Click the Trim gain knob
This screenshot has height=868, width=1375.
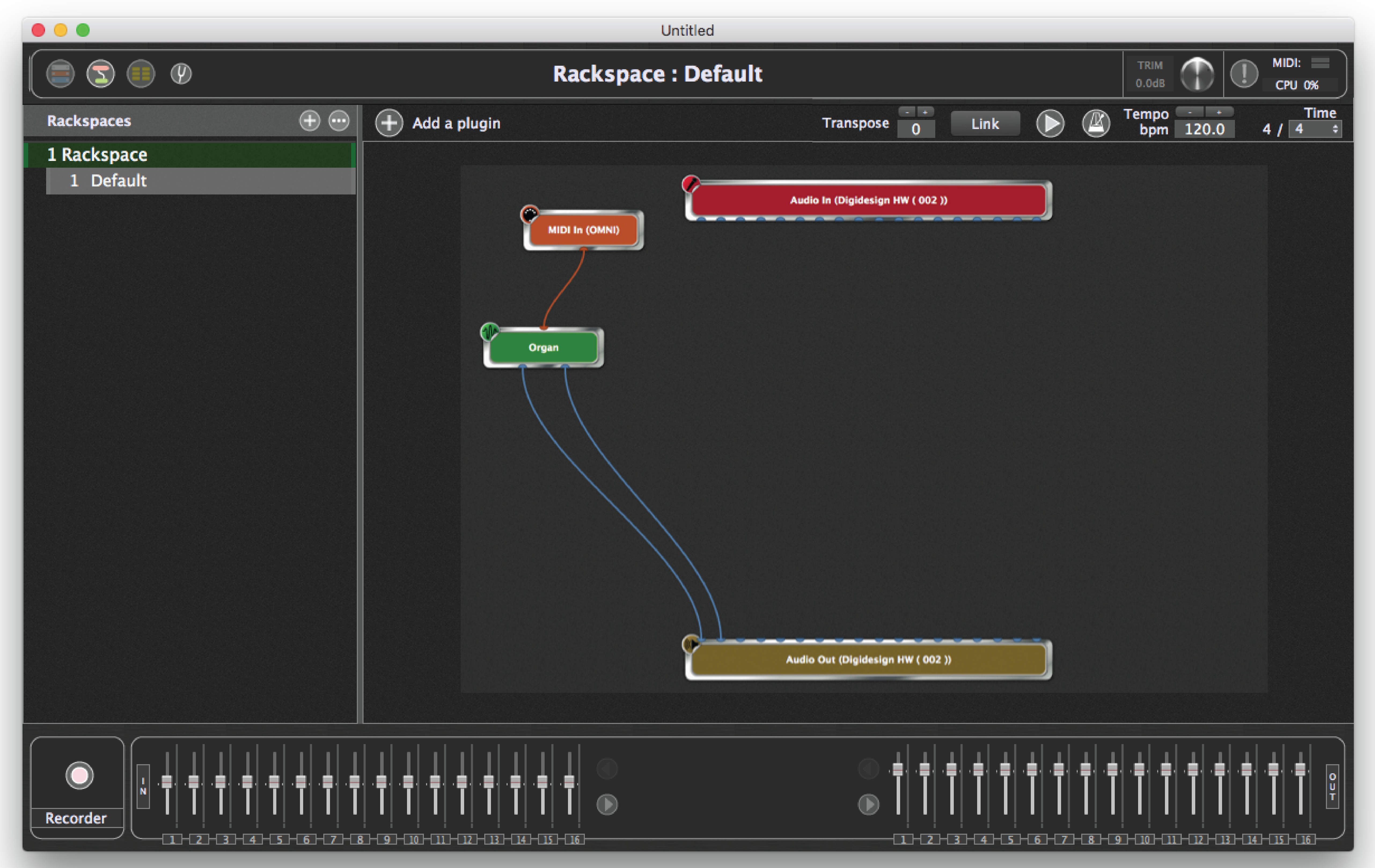1197,74
